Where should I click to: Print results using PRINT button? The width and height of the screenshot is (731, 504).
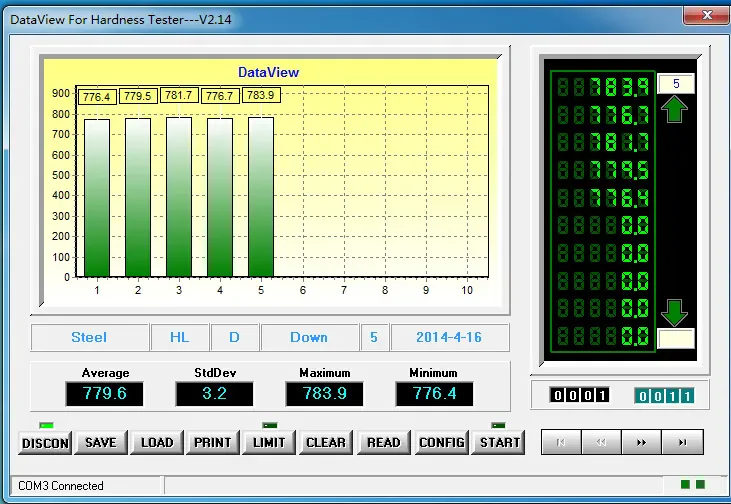(x=213, y=442)
